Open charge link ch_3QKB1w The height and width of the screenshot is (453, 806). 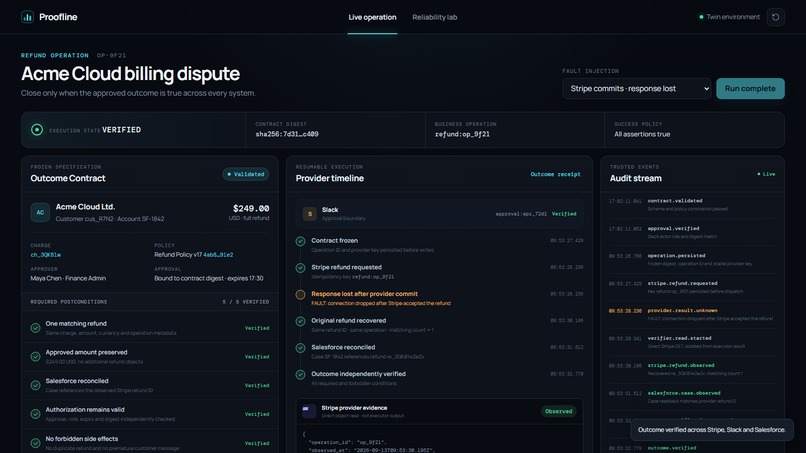tap(46, 255)
